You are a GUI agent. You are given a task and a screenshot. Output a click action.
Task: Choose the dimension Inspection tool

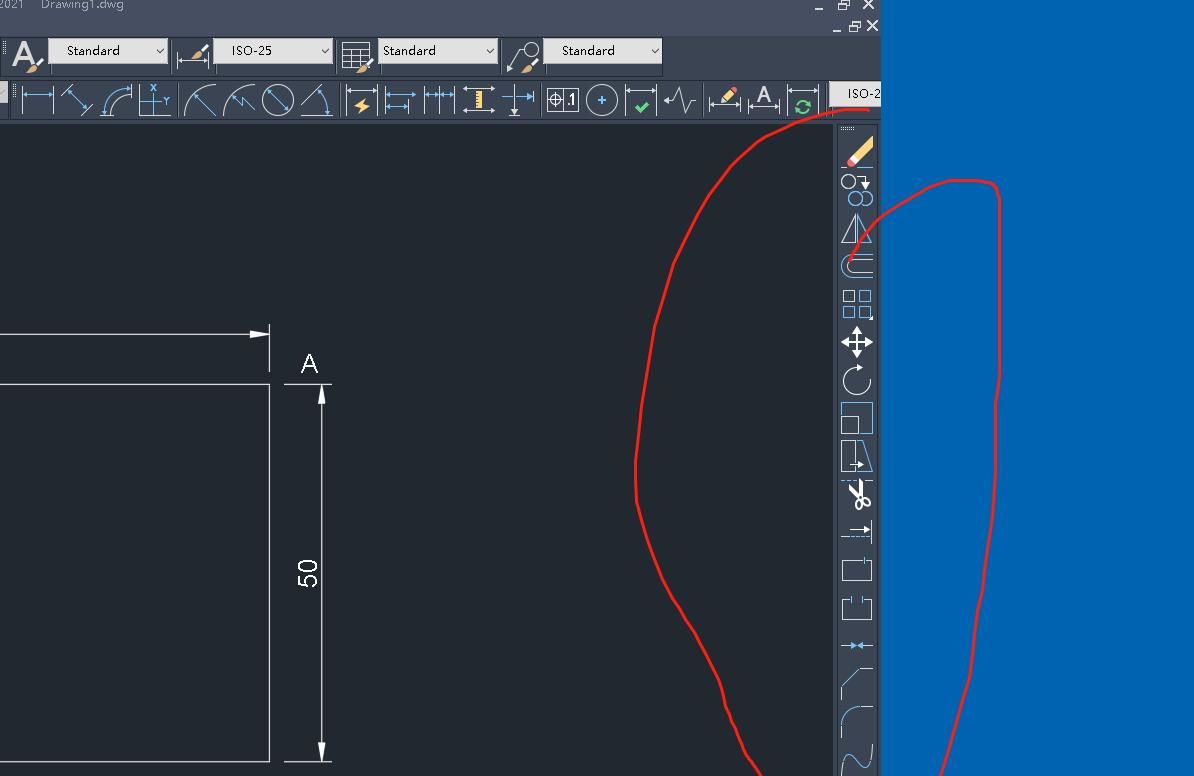(640, 100)
